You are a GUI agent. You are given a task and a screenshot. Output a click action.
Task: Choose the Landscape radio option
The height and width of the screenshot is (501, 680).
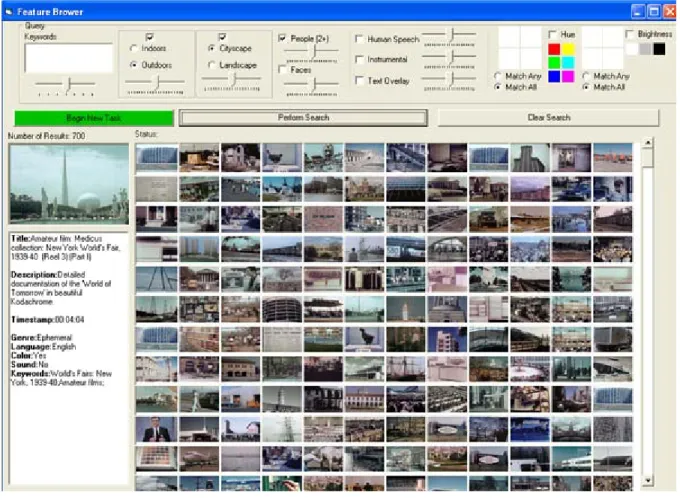point(211,65)
